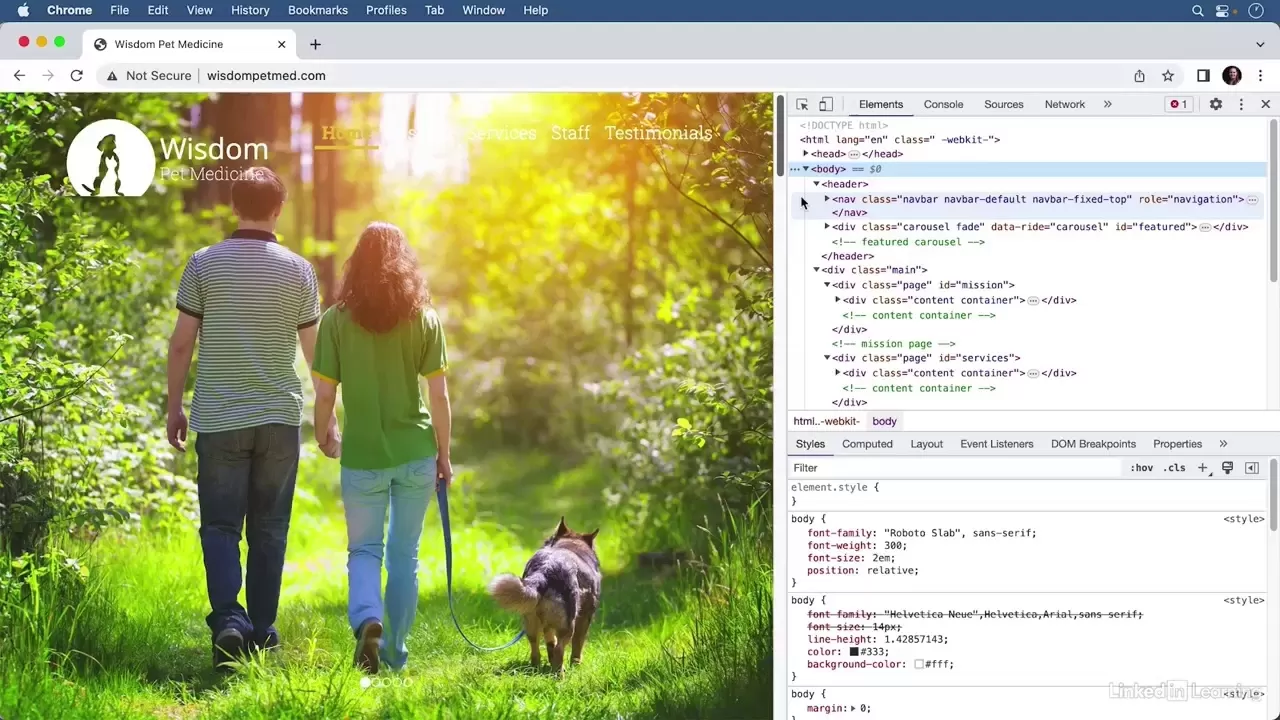Switch to the Console tab
Screen dimensions: 1280x720
943,104
